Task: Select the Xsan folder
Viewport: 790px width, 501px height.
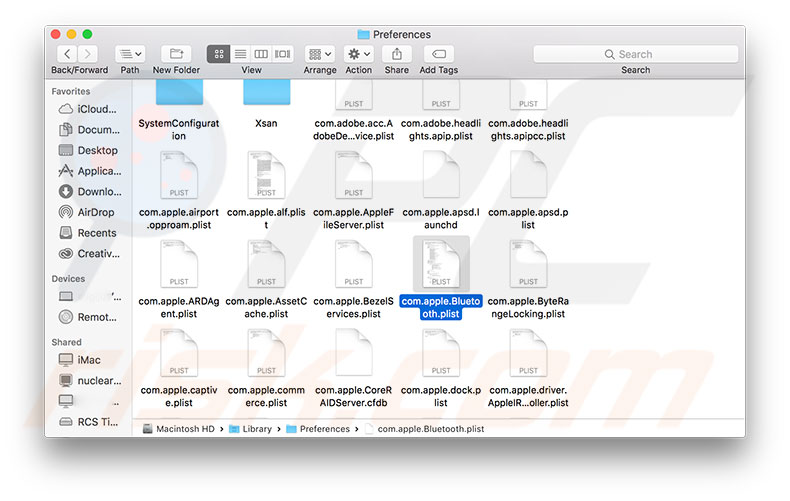Action: pyautogui.click(x=267, y=103)
